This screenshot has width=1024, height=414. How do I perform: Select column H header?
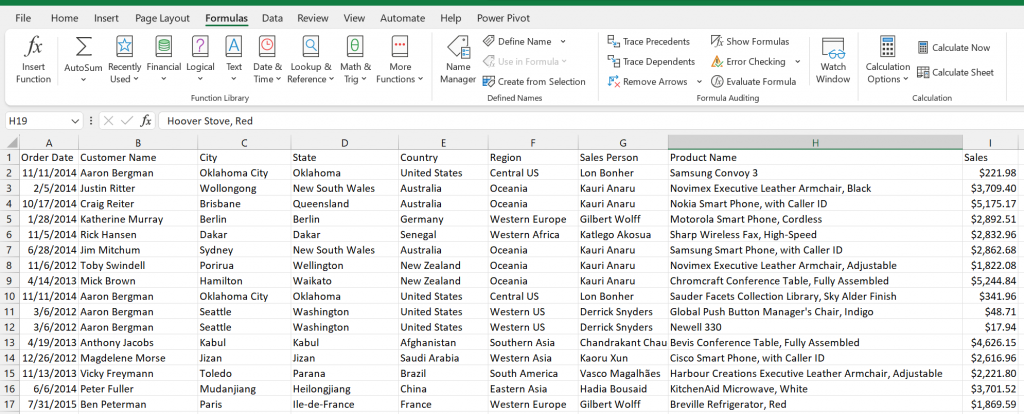point(815,142)
